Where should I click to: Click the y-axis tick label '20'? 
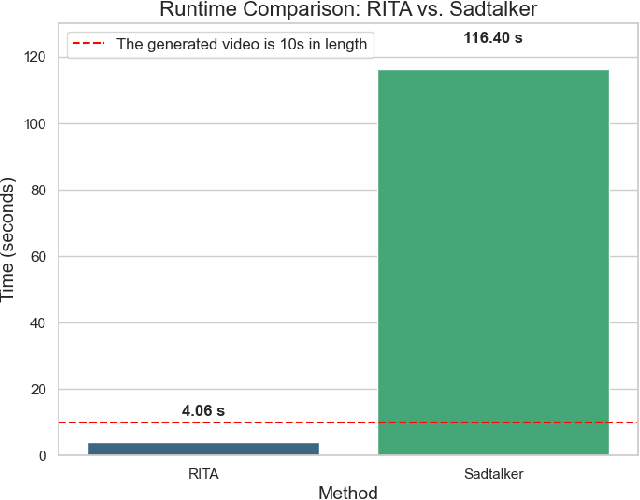pos(40,389)
